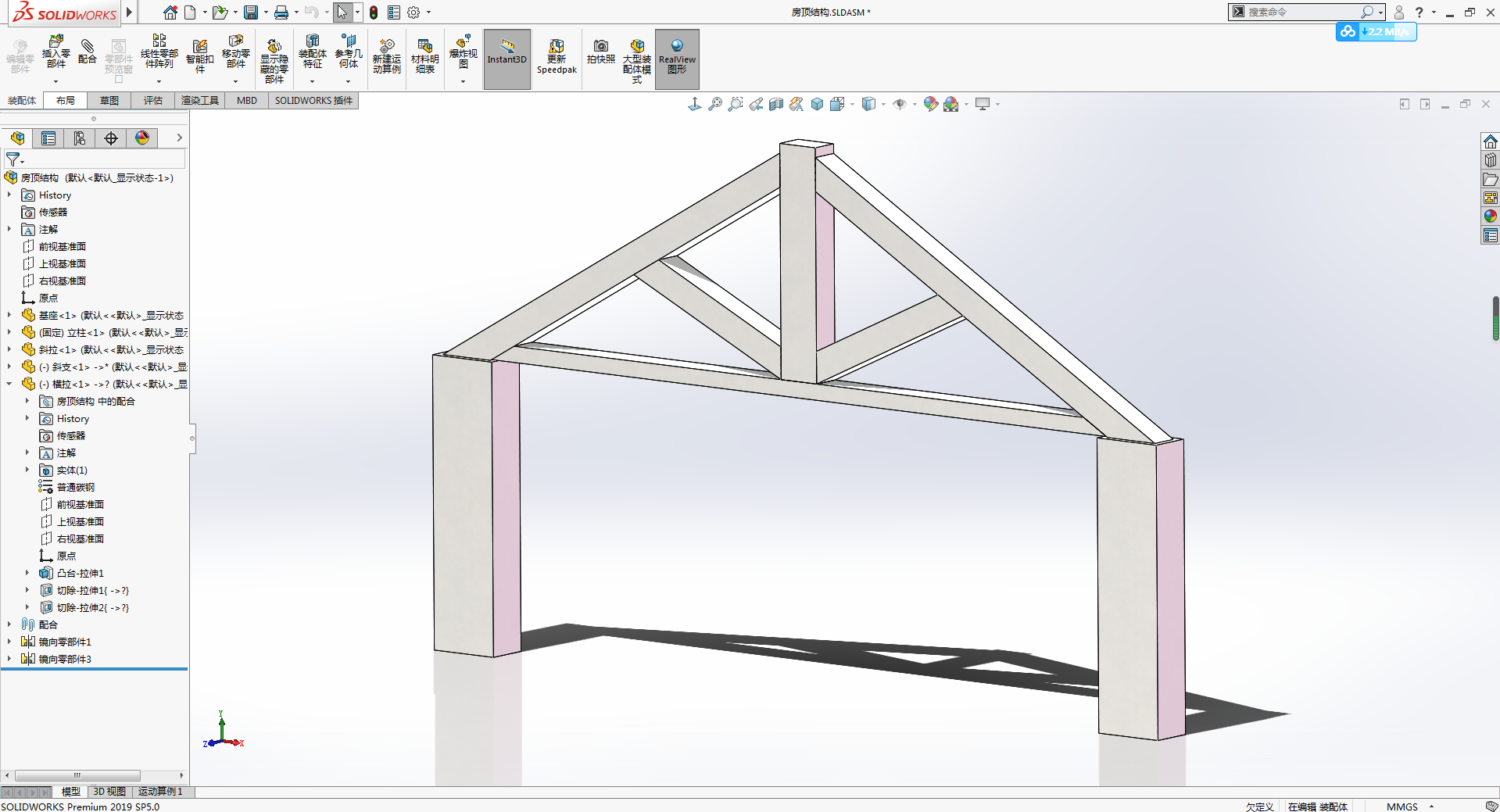Click the Hide/Show Items eye icon

900,104
